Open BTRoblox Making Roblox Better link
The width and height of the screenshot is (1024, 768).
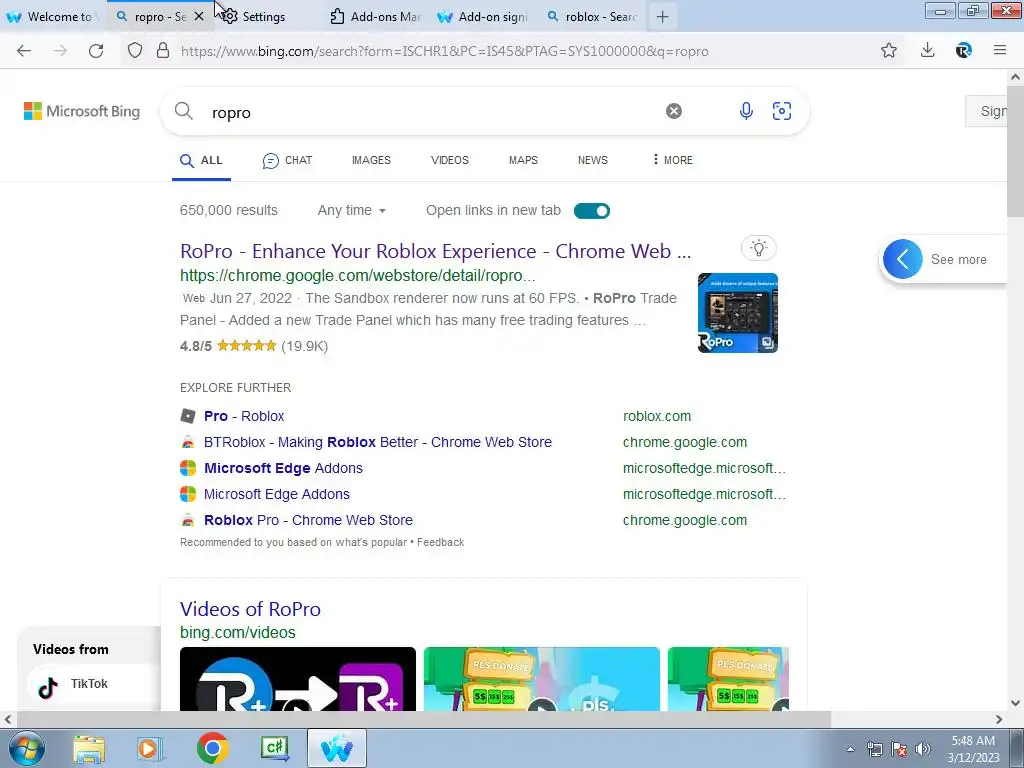377,442
